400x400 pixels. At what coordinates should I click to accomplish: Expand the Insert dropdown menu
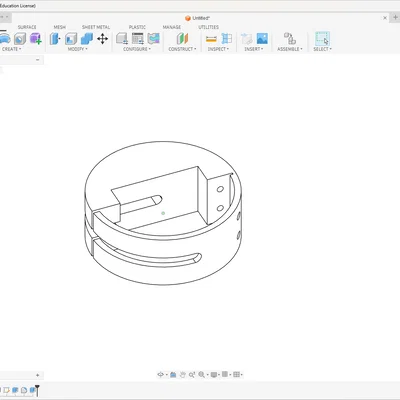pyautogui.click(x=254, y=49)
